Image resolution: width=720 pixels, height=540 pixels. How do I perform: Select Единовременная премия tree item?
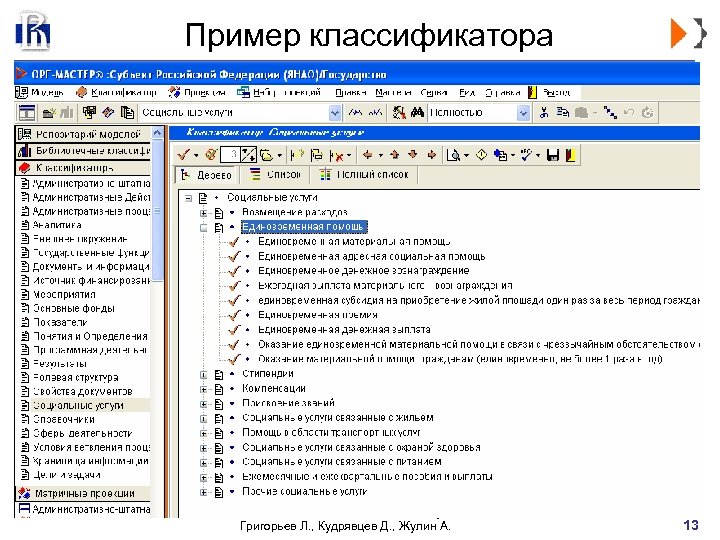click(318, 315)
